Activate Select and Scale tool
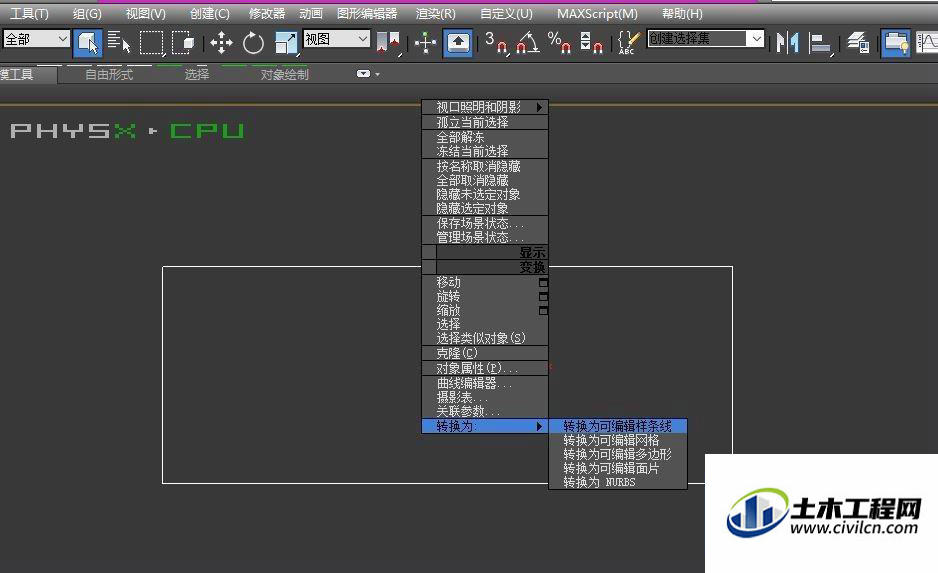 click(x=286, y=42)
